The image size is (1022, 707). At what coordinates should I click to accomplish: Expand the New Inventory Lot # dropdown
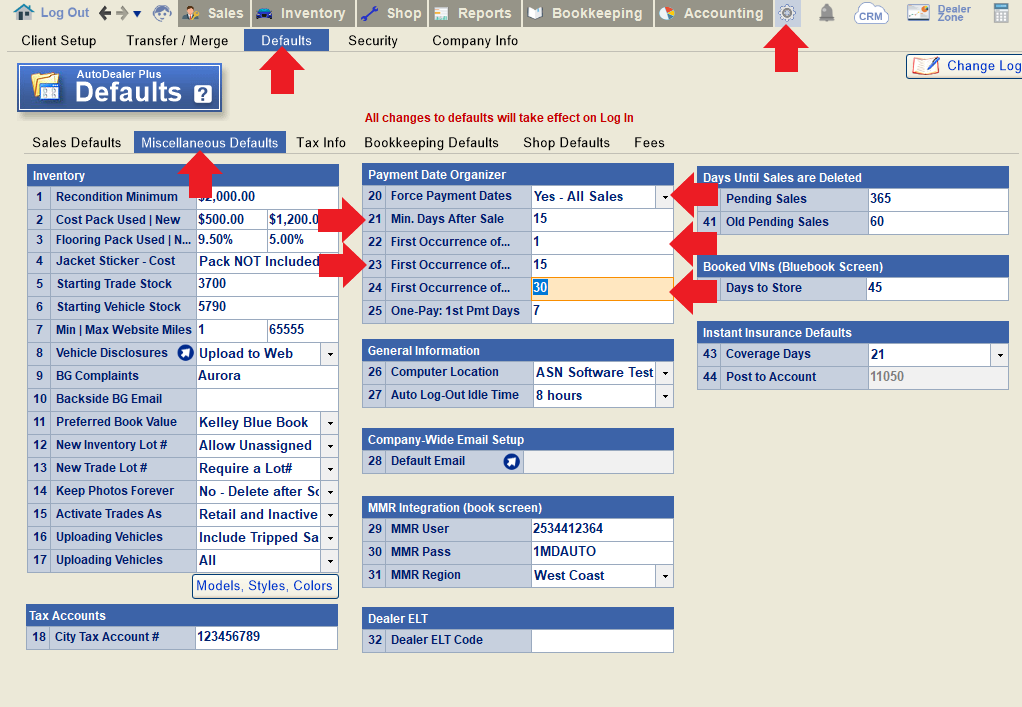tap(330, 446)
